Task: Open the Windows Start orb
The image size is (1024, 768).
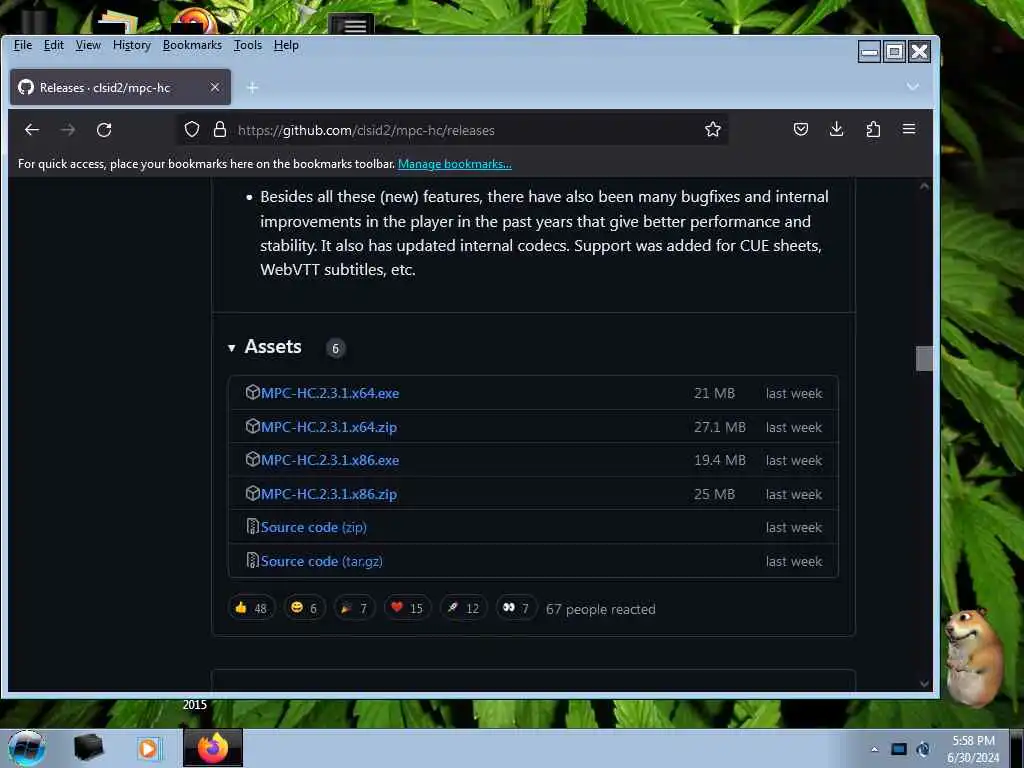Action: [x=27, y=748]
